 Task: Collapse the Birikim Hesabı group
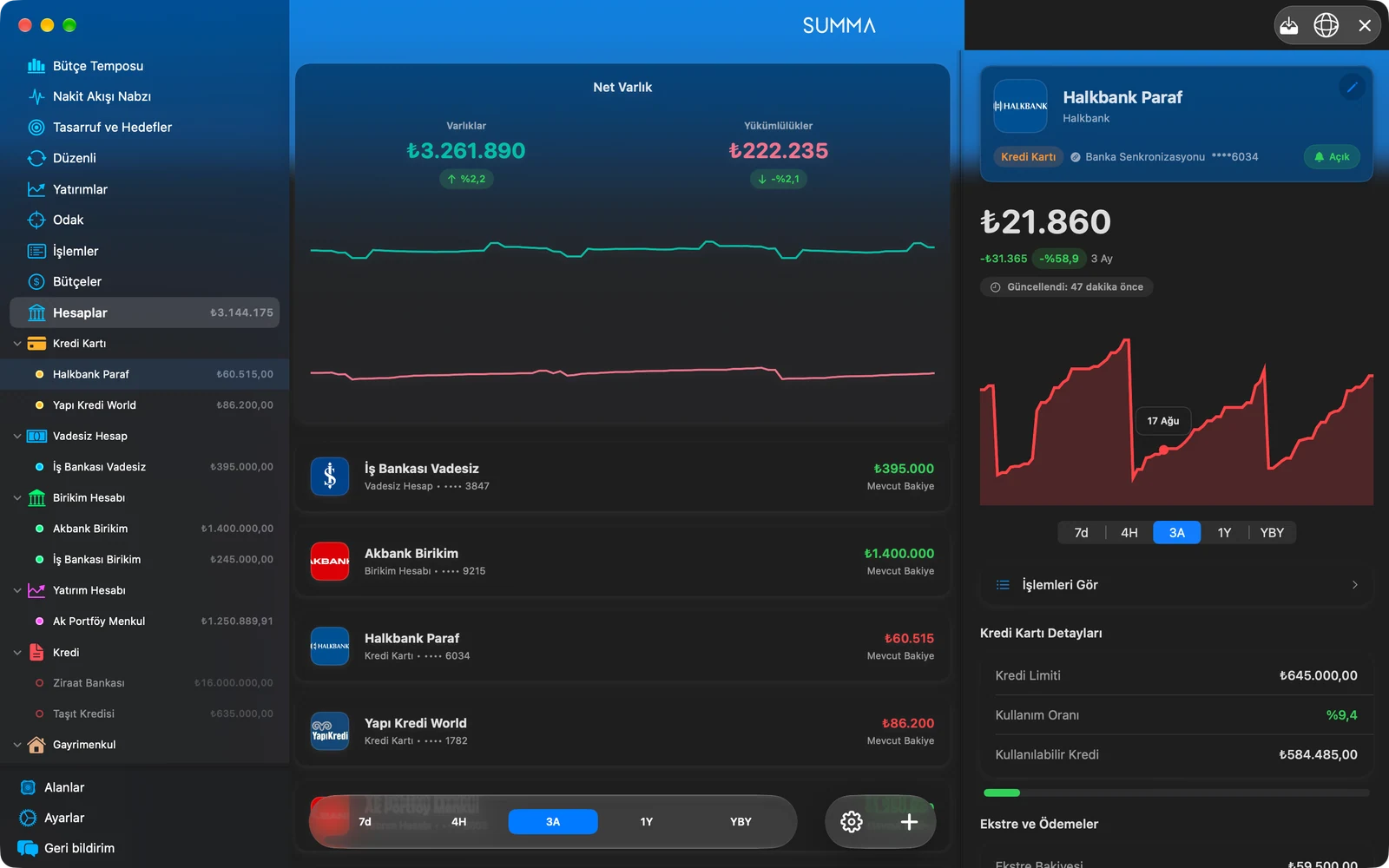point(17,497)
